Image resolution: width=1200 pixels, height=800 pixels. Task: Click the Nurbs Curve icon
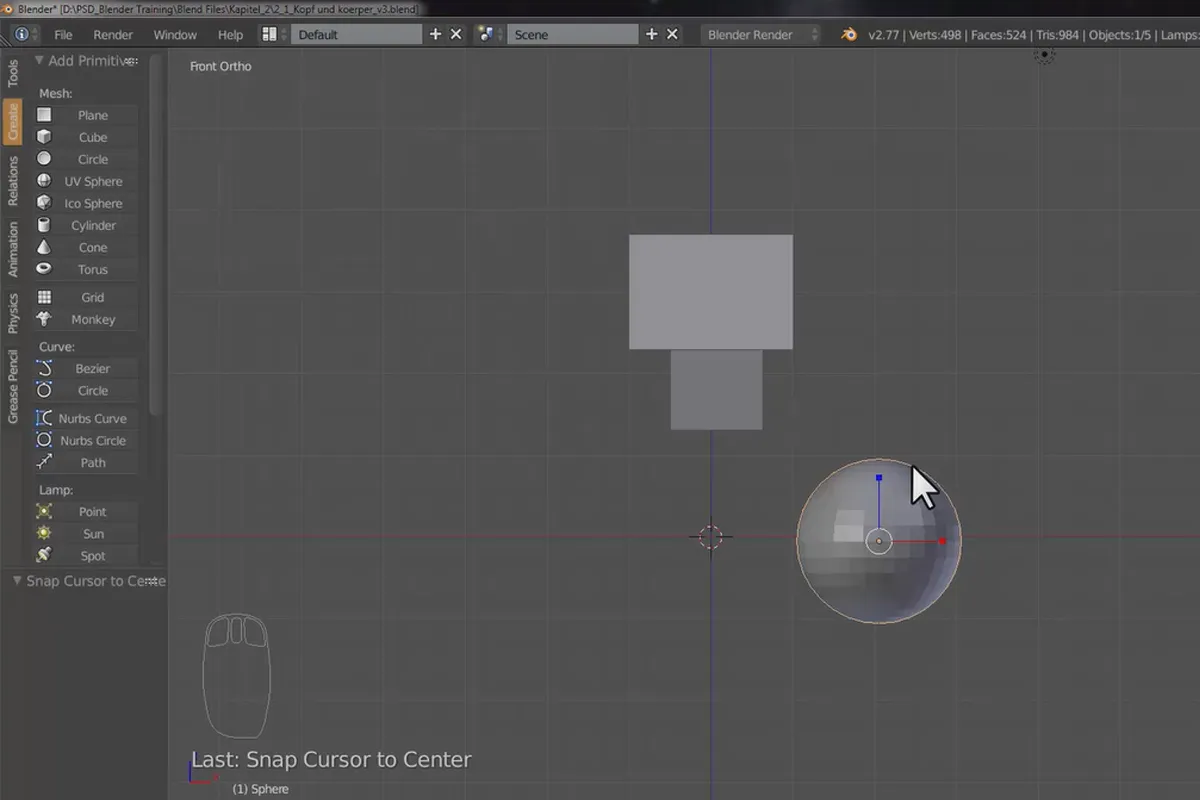(x=44, y=418)
